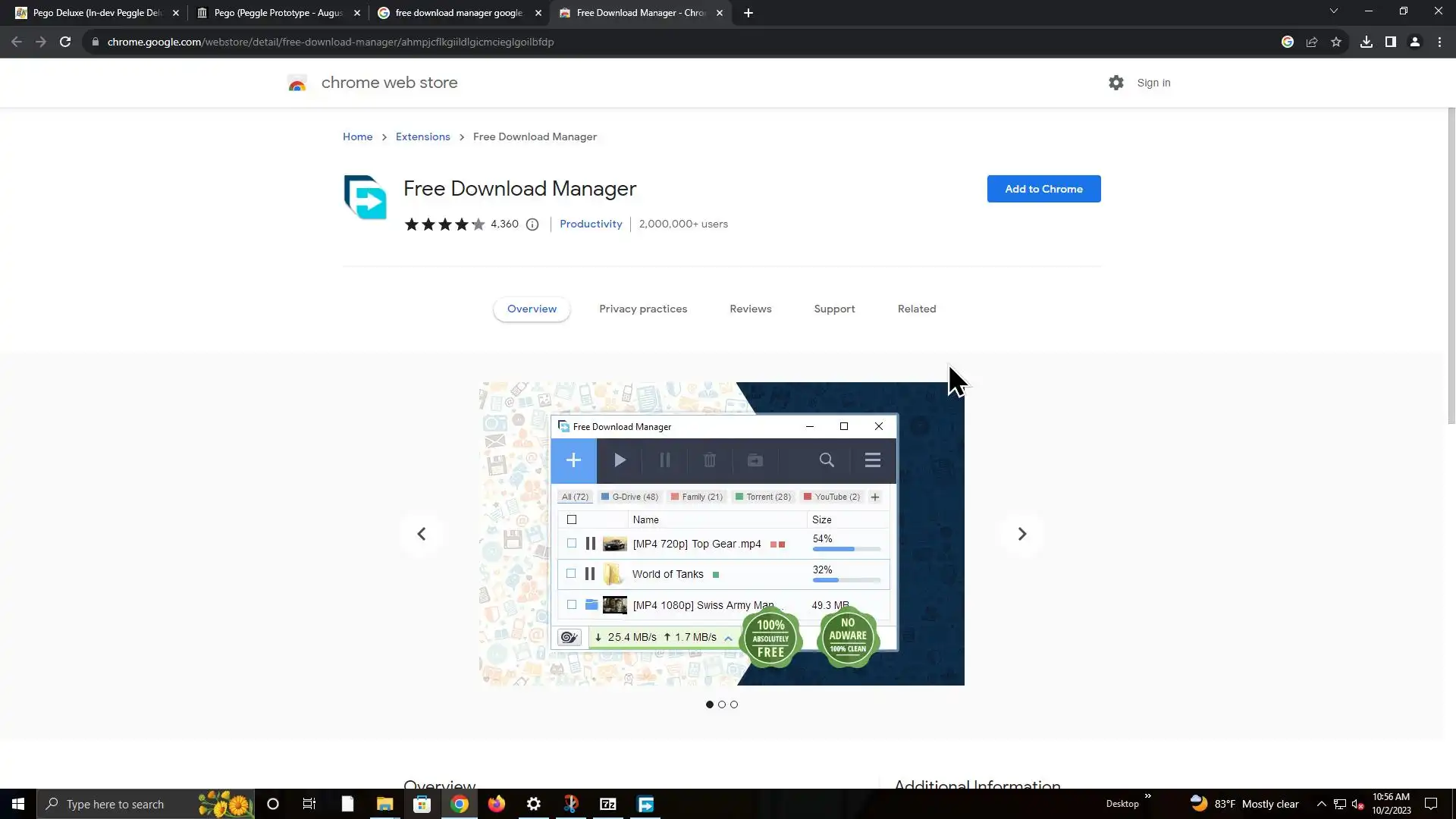Click the Free Download Manager screenshot
Screen dimensions: 1456x819
tap(721, 533)
